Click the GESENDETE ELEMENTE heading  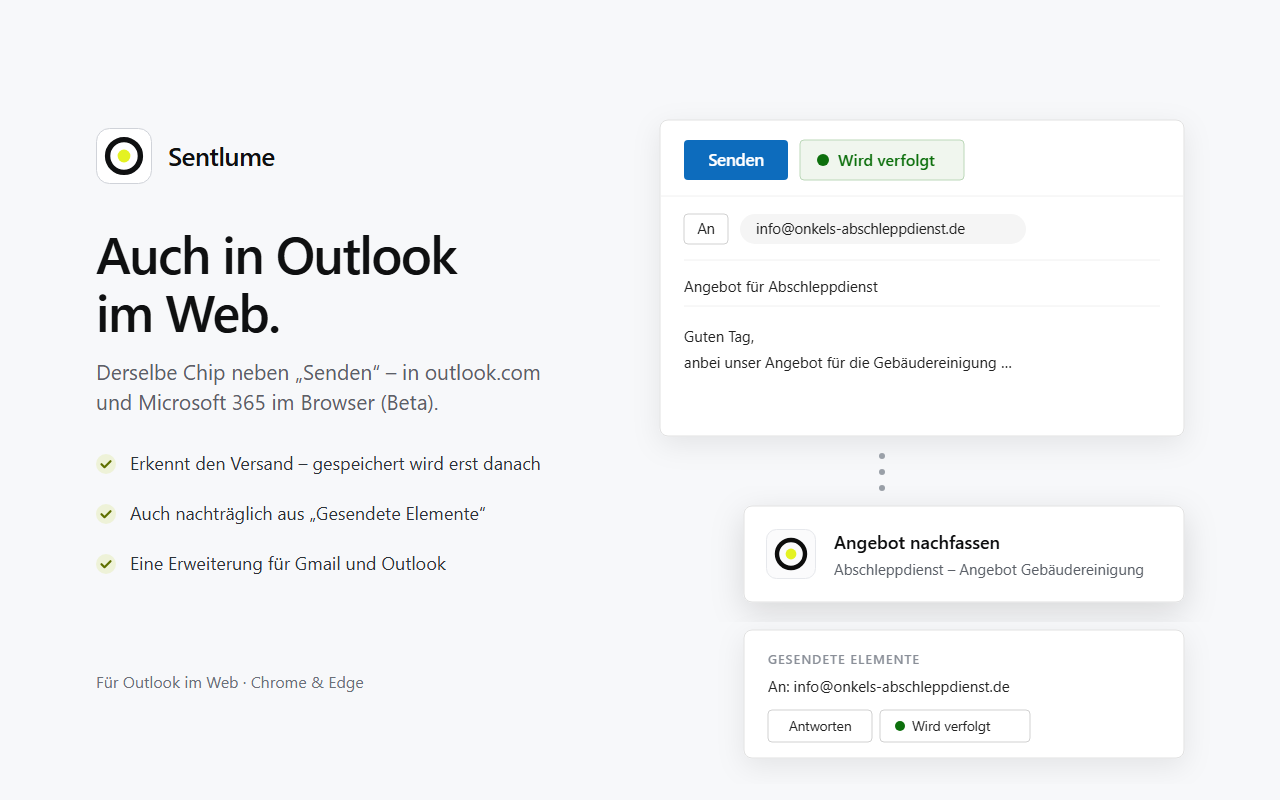[844, 660]
